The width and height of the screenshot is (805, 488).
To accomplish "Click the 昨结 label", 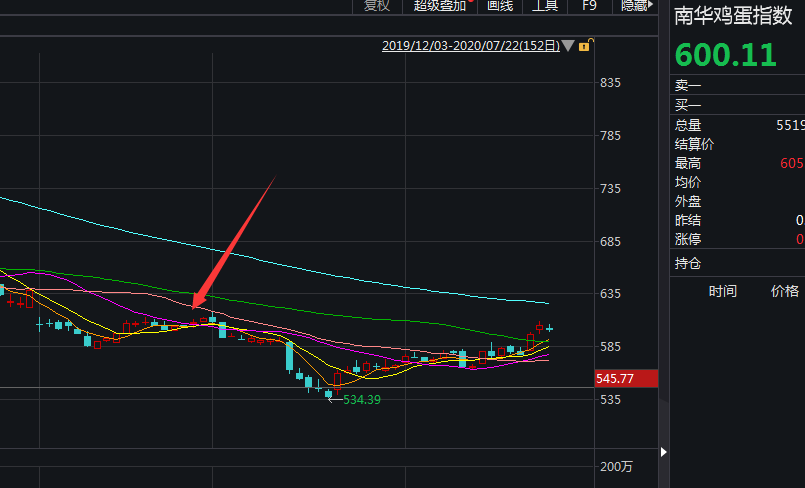I will [x=688, y=220].
